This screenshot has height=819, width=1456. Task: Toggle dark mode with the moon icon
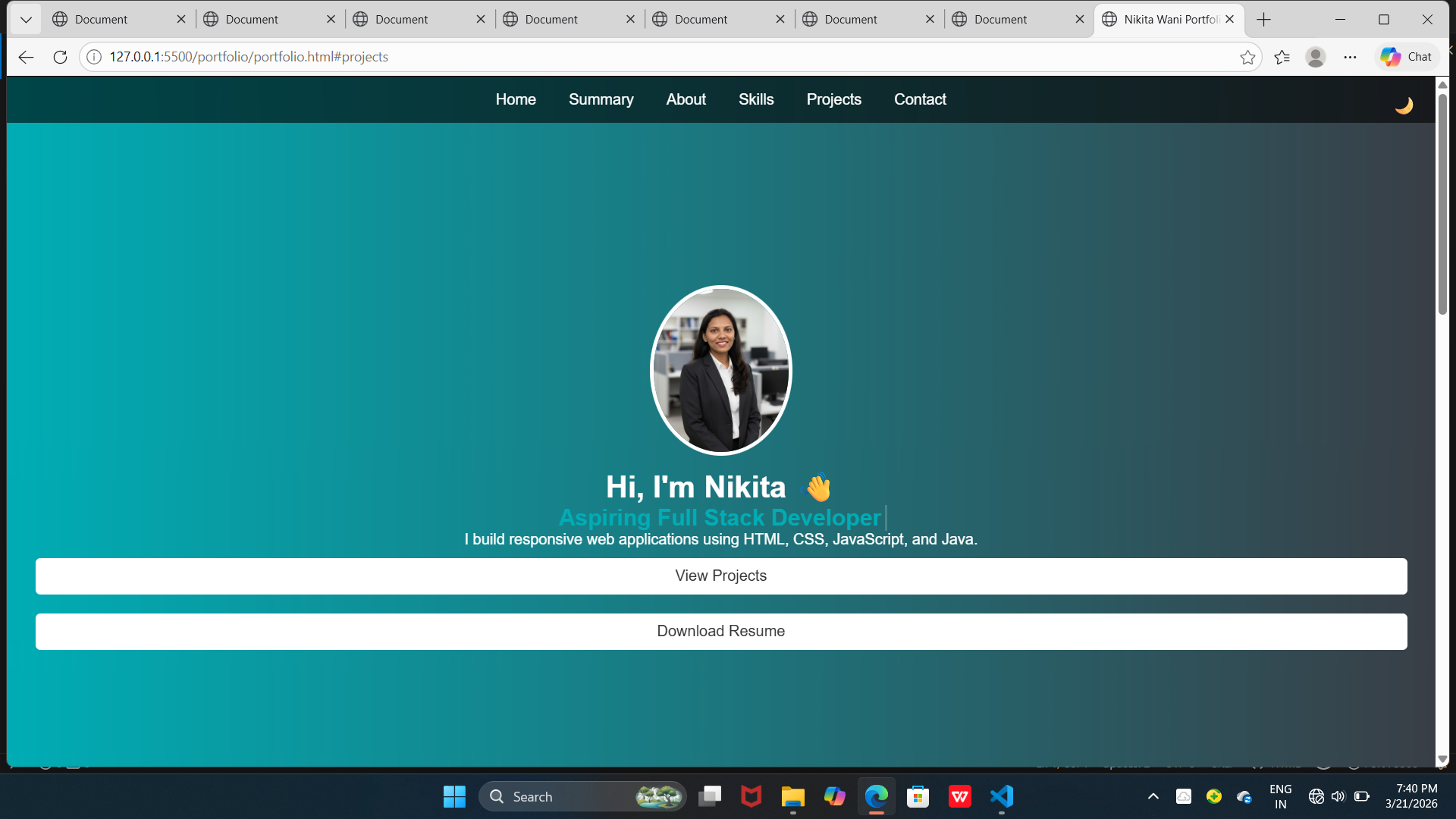tap(1404, 105)
